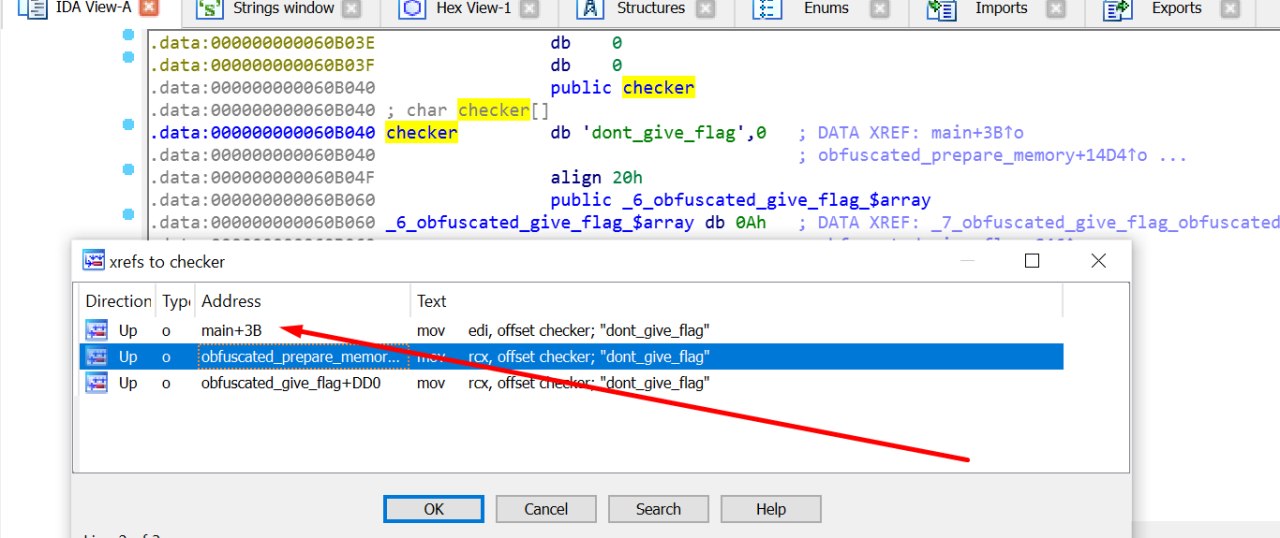Sort xrefs by Type column
1280x538 pixels.
pos(176,301)
